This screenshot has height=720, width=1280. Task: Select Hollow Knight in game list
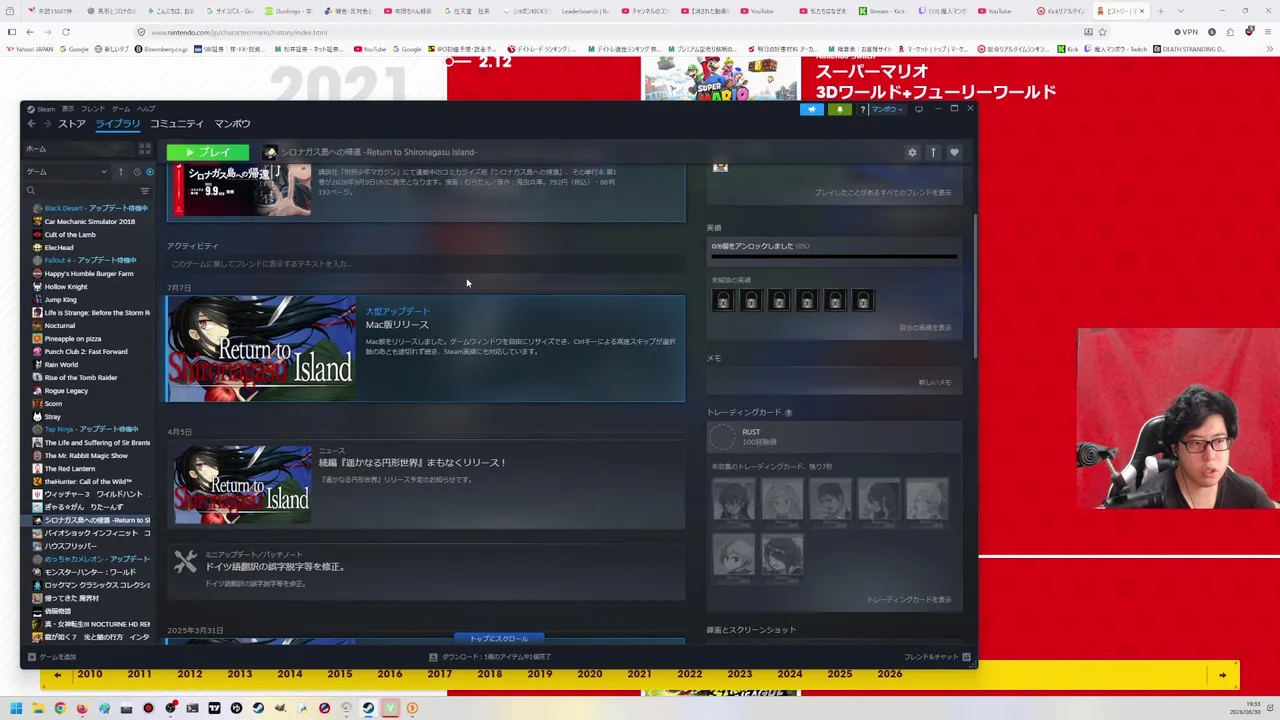click(x=91, y=286)
